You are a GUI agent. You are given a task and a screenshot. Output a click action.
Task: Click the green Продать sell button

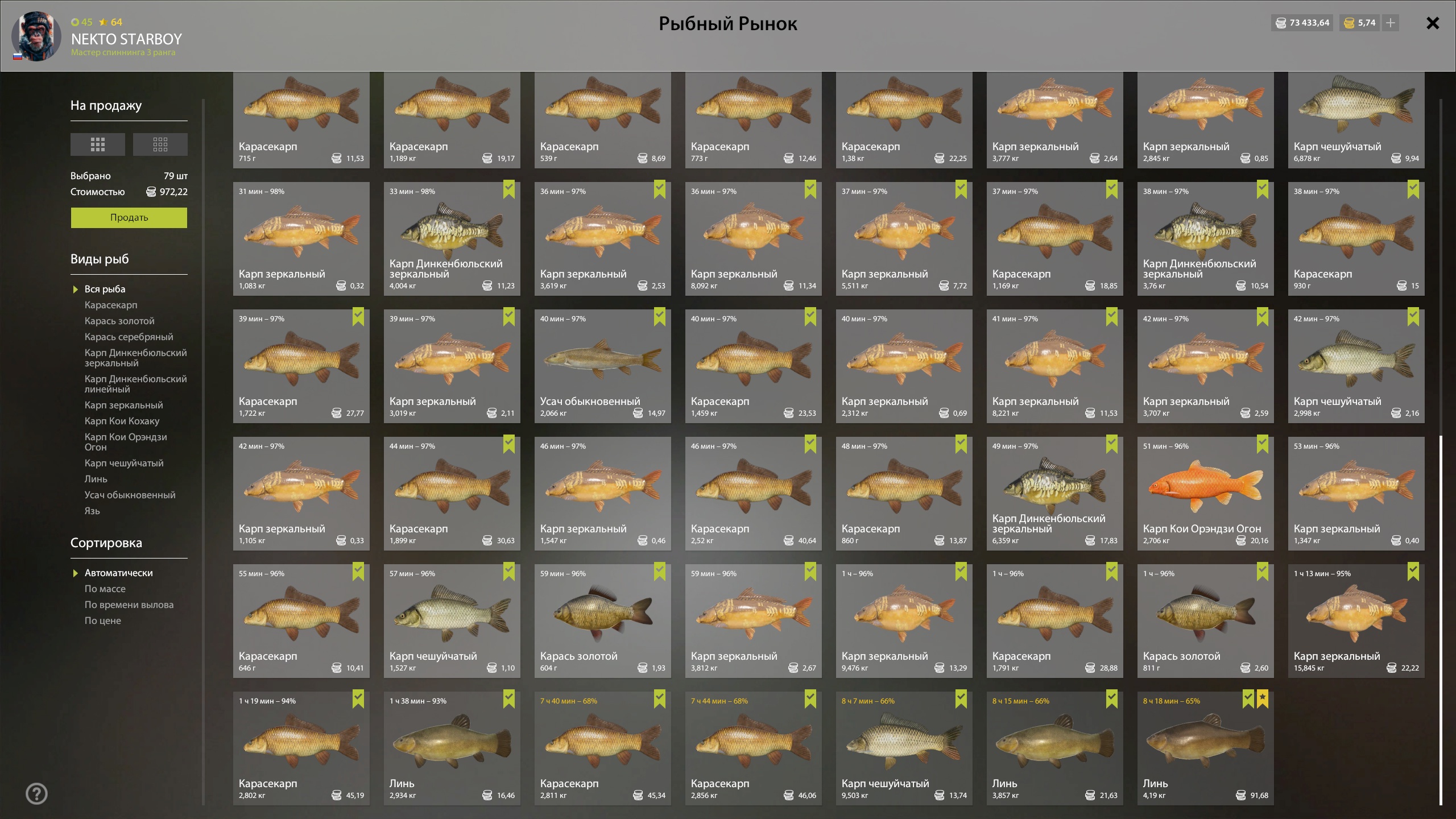129,217
